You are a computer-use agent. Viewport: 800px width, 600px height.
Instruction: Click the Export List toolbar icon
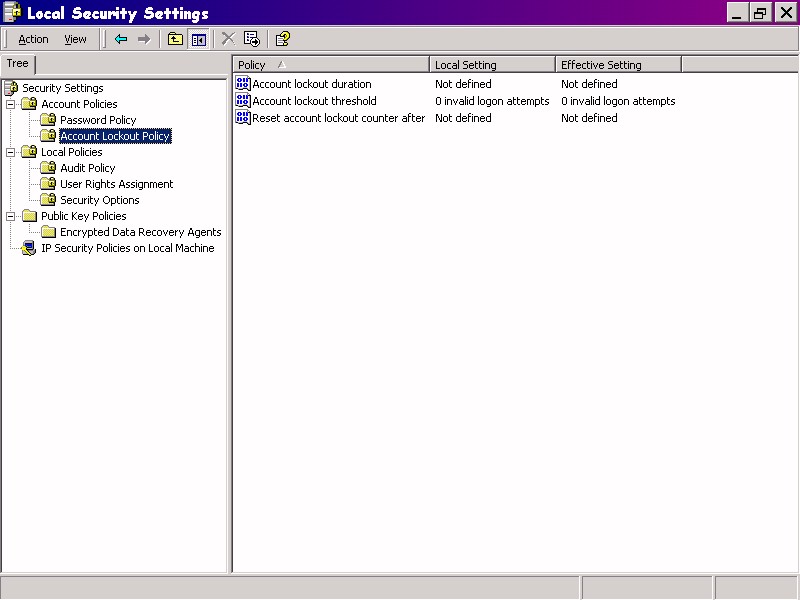(x=251, y=39)
